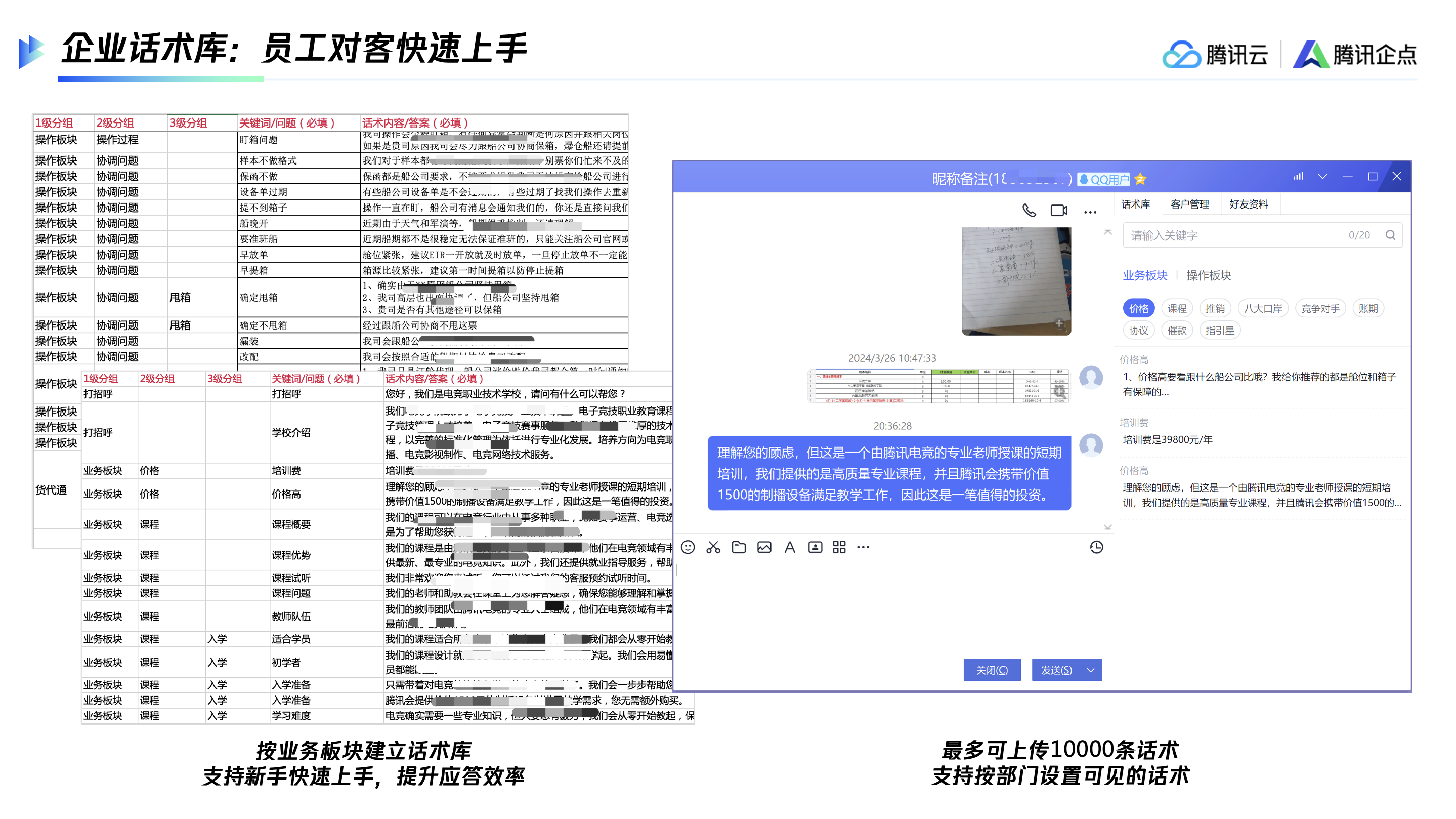
Task: Click 货代通 label in the left table
Action: coord(51,490)
